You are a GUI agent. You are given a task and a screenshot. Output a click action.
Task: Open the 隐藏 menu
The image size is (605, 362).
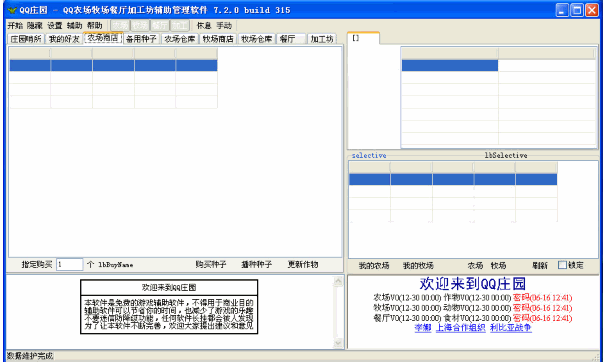[35, 25]
